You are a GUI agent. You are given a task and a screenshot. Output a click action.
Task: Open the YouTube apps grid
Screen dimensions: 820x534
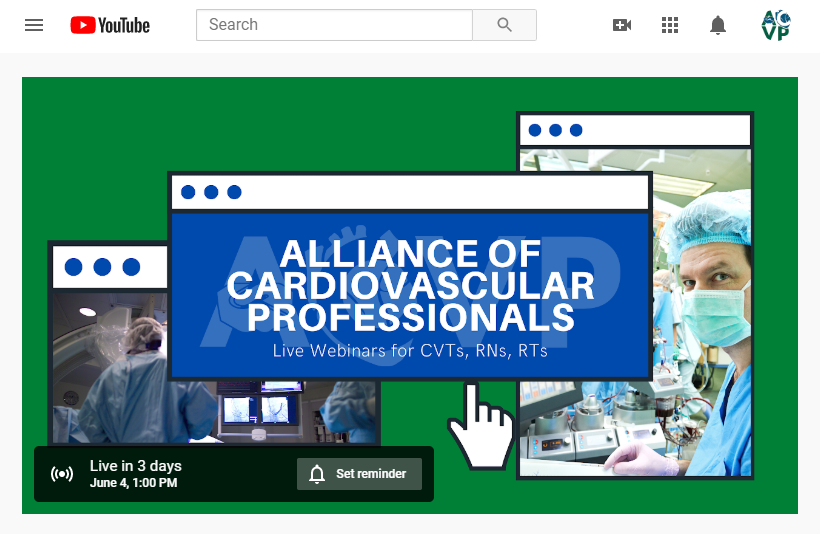pos(670,25)
